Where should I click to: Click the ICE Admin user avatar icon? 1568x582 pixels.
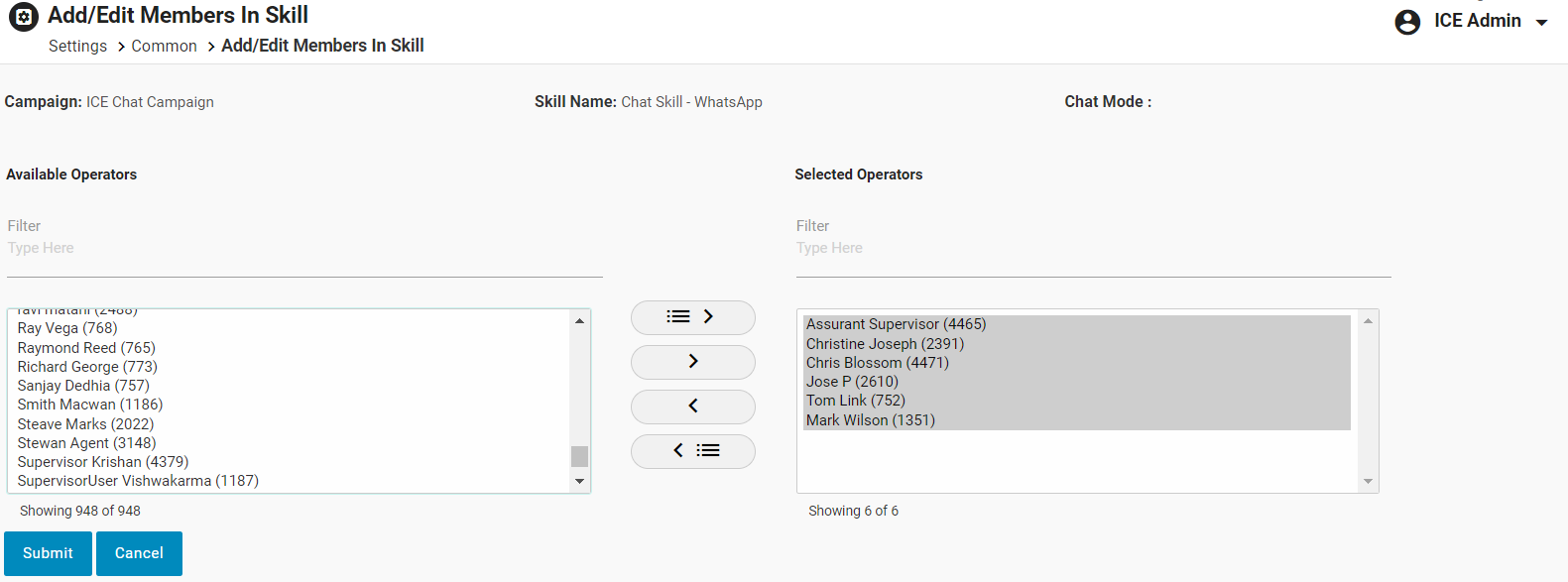tap(1407, 22)
